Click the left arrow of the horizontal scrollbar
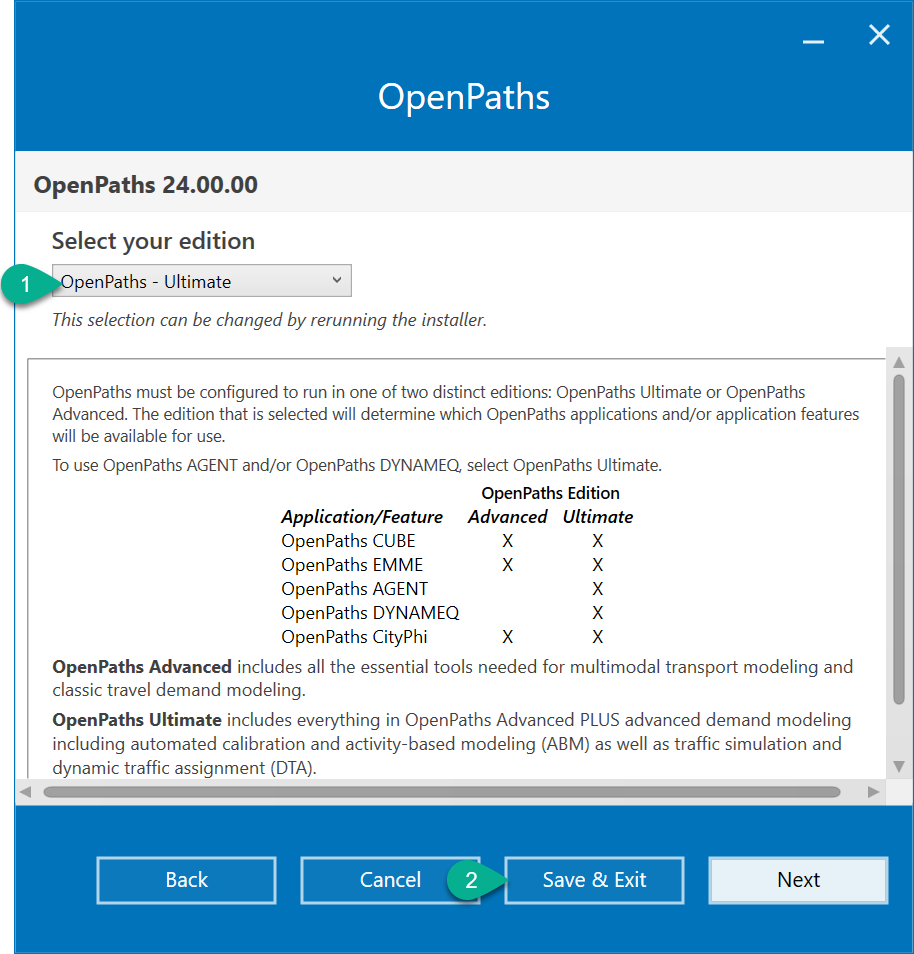Screen dimensions: 914x954 25,793
